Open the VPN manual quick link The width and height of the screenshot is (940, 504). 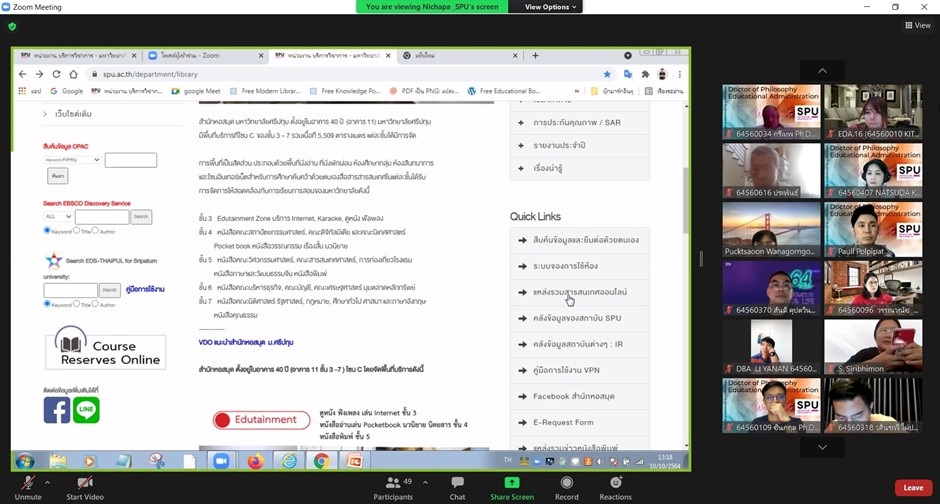(x=579, y=370)
